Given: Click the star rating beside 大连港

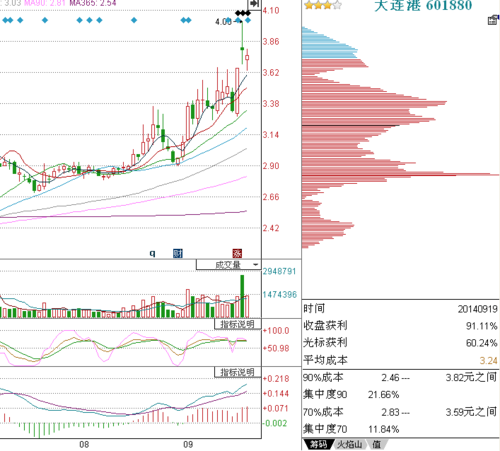Looking at the screenshot, I should [x=323, y=5].
